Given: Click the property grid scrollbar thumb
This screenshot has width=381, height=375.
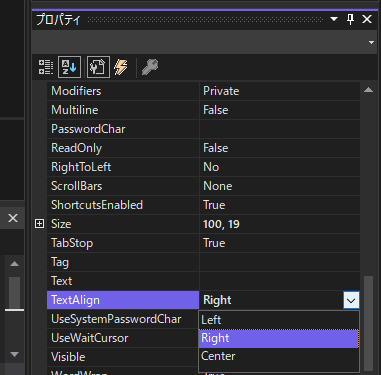Looking at the screenshot, I should 368,323.
